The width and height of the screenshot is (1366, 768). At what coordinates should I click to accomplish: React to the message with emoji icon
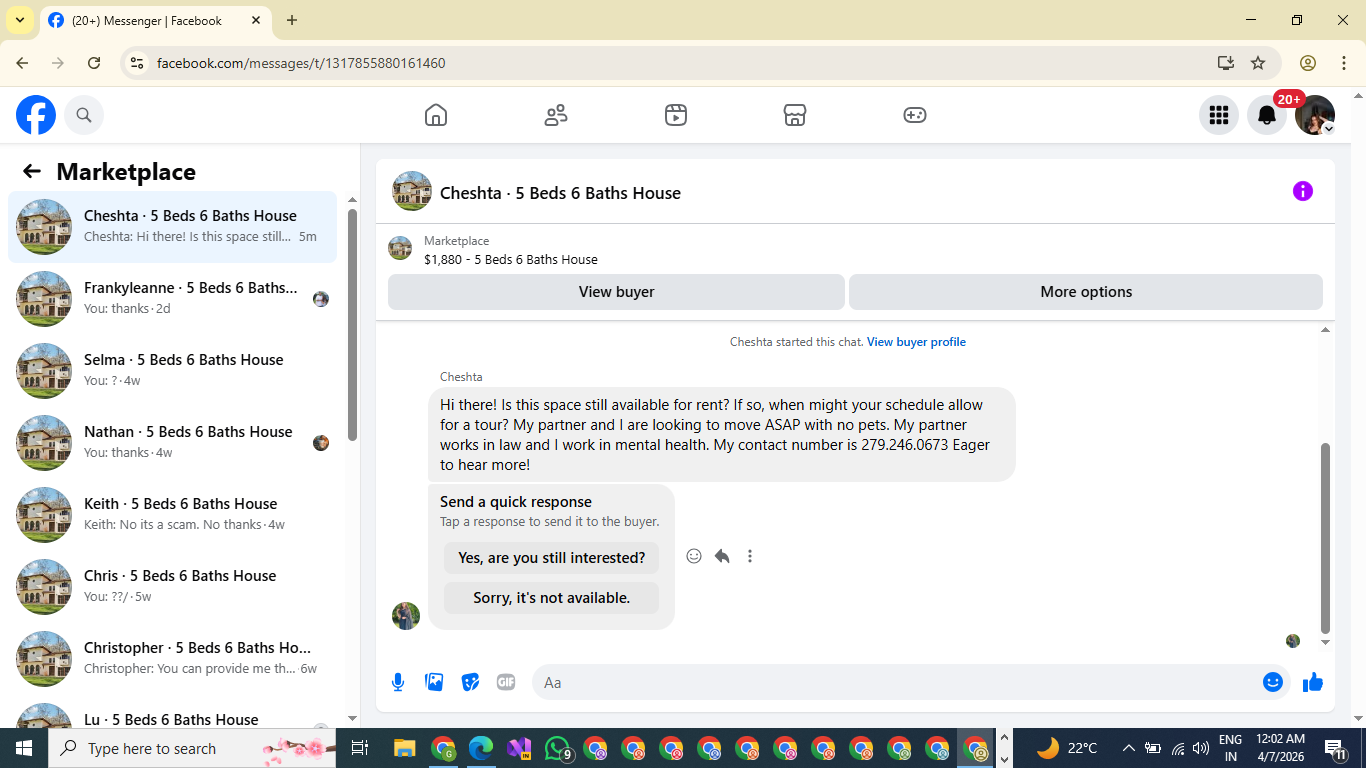coord(694,556)
